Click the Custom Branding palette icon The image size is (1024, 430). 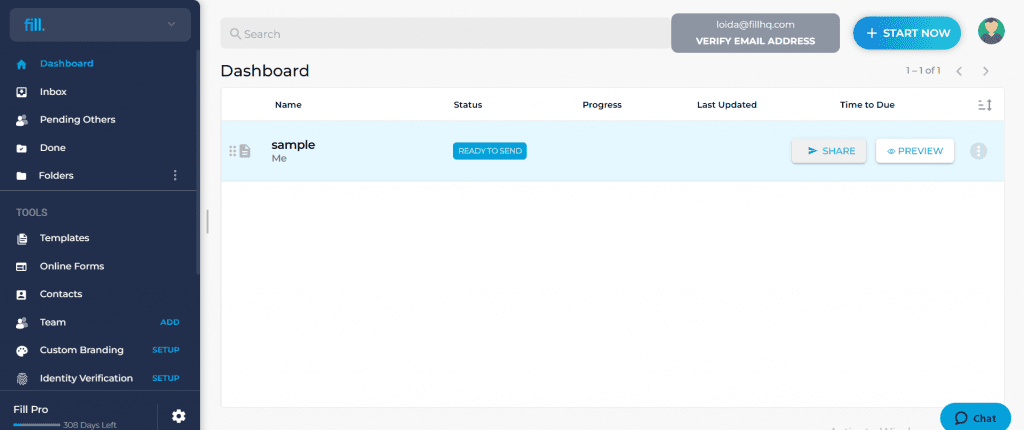click(22, 351)
